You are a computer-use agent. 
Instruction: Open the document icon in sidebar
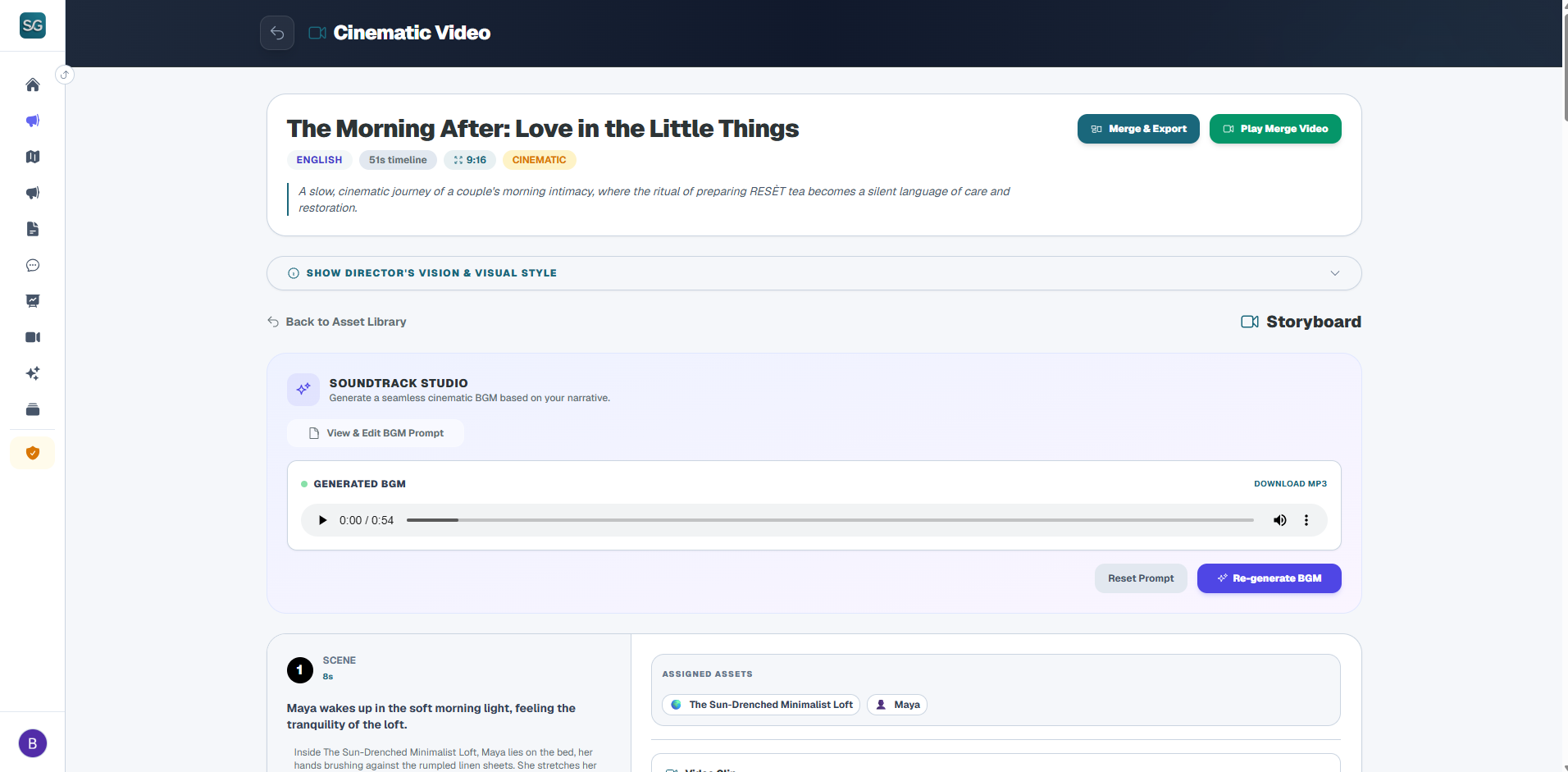pyautogui.click(x=33, y=229)
